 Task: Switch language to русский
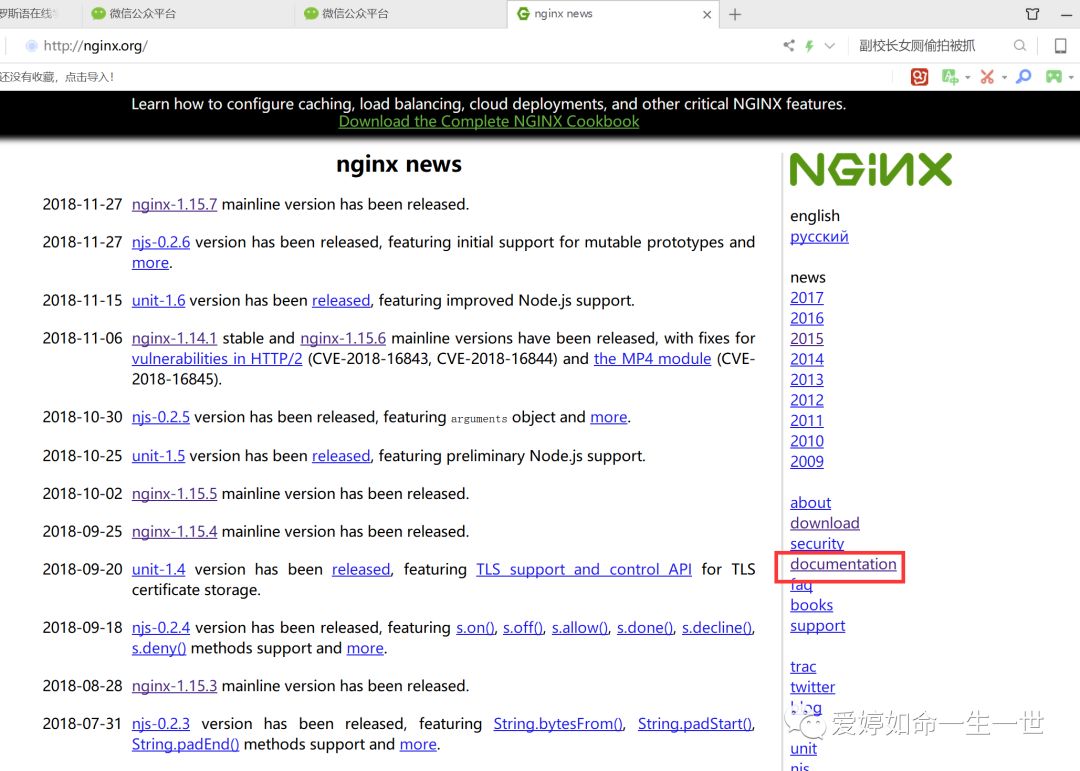point(819,237)
